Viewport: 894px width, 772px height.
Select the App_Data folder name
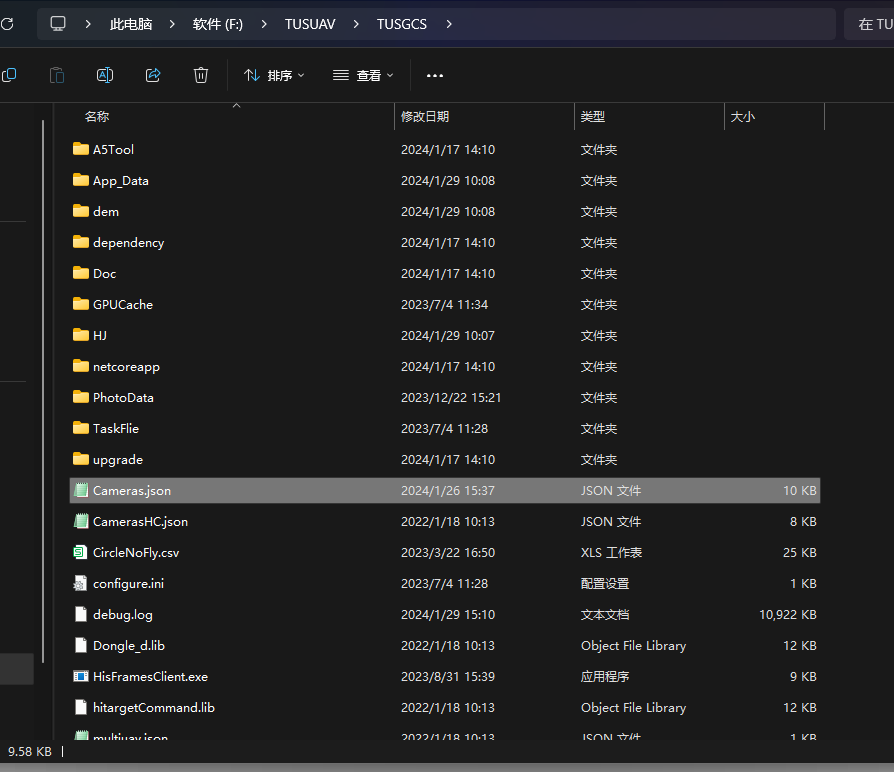pos(121,181)
